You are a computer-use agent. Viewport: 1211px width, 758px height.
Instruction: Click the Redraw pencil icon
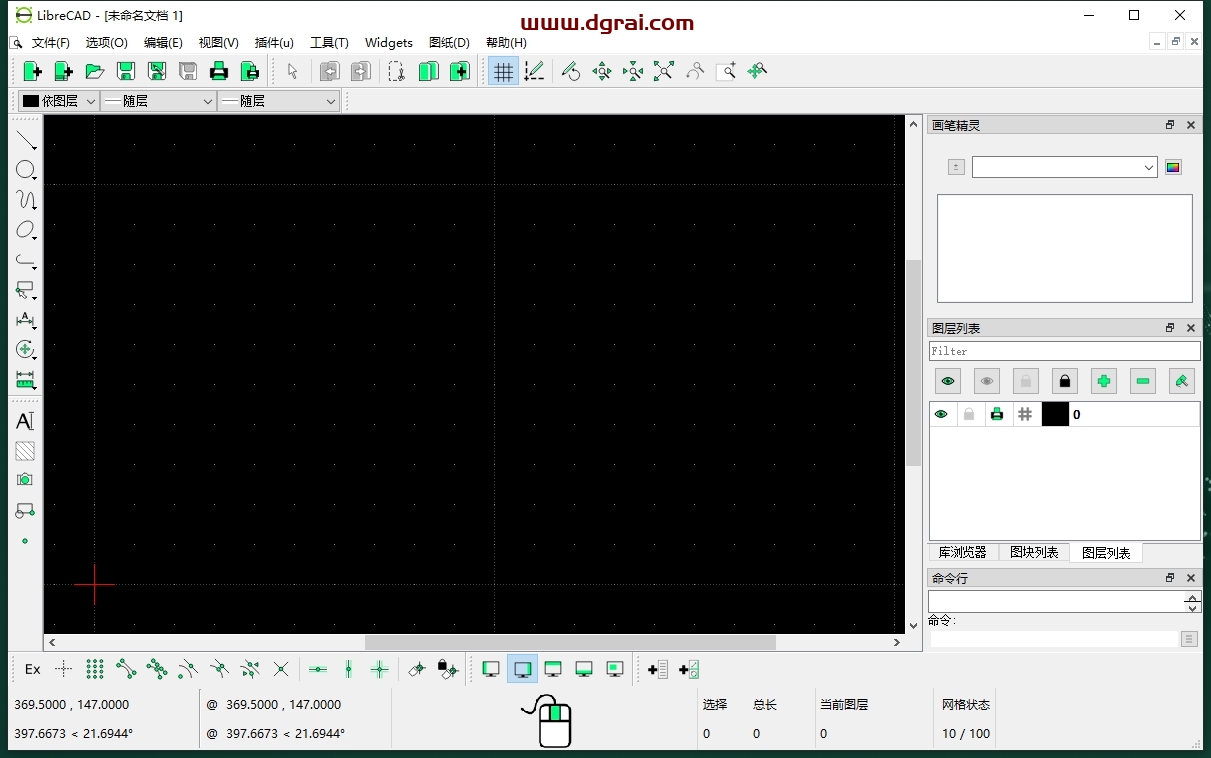coord(571,71)
